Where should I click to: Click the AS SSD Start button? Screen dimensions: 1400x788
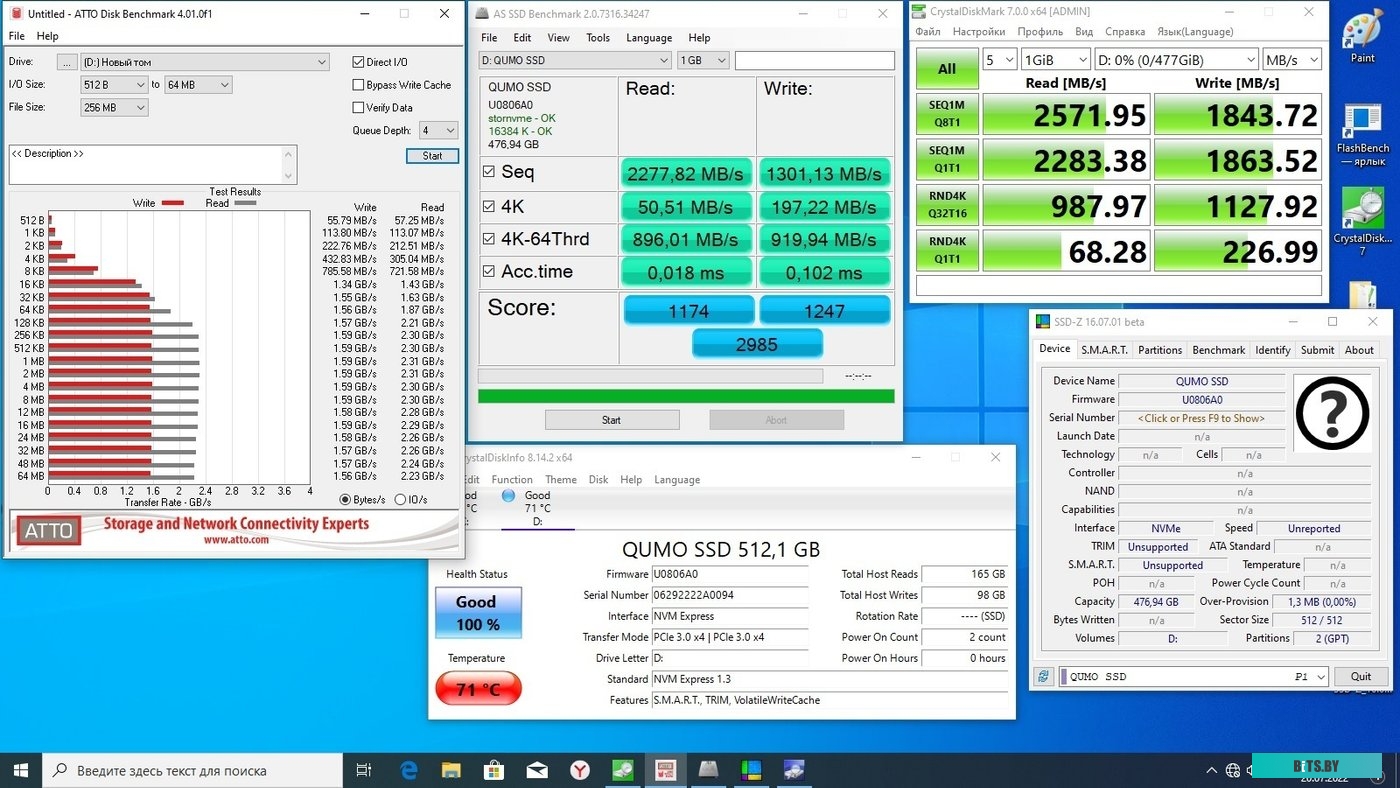(x=611, y=420)
